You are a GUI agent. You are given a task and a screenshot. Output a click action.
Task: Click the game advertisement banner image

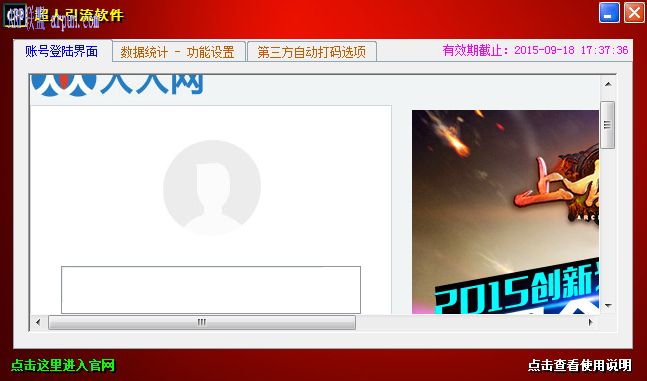click(x=505, y=212)
